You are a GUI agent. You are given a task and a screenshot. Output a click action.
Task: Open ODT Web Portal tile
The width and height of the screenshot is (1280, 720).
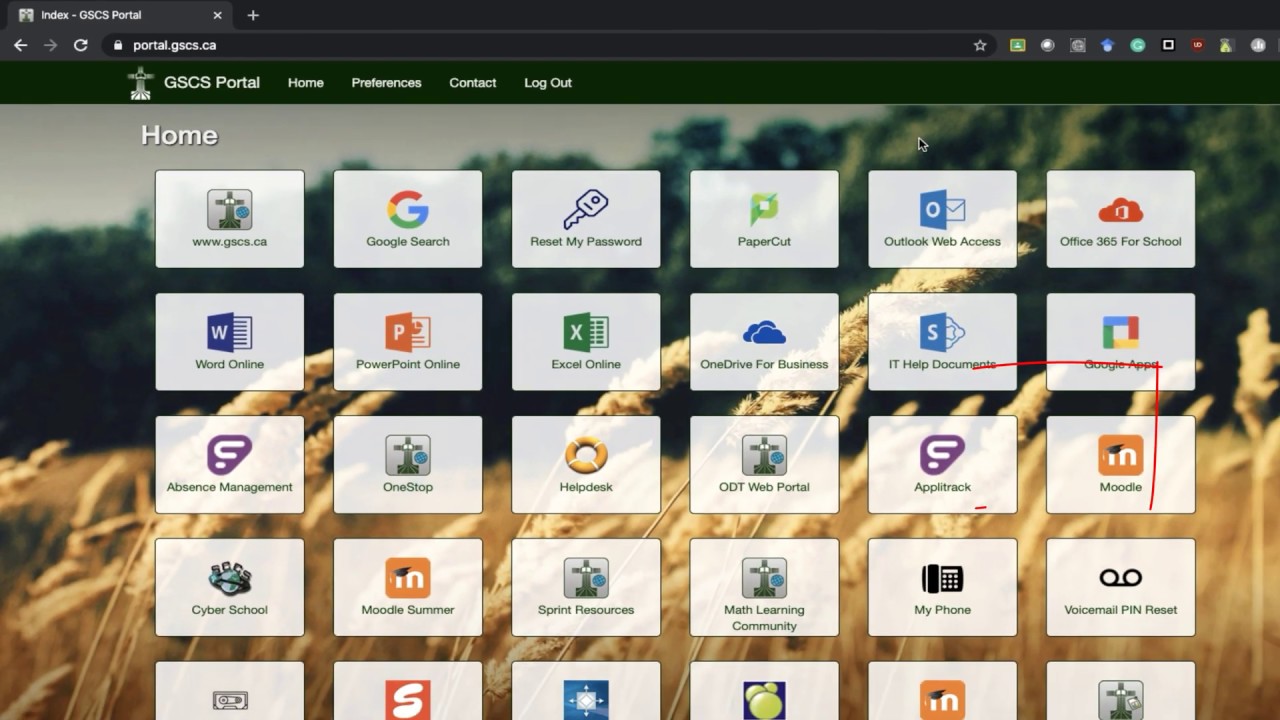764,465
